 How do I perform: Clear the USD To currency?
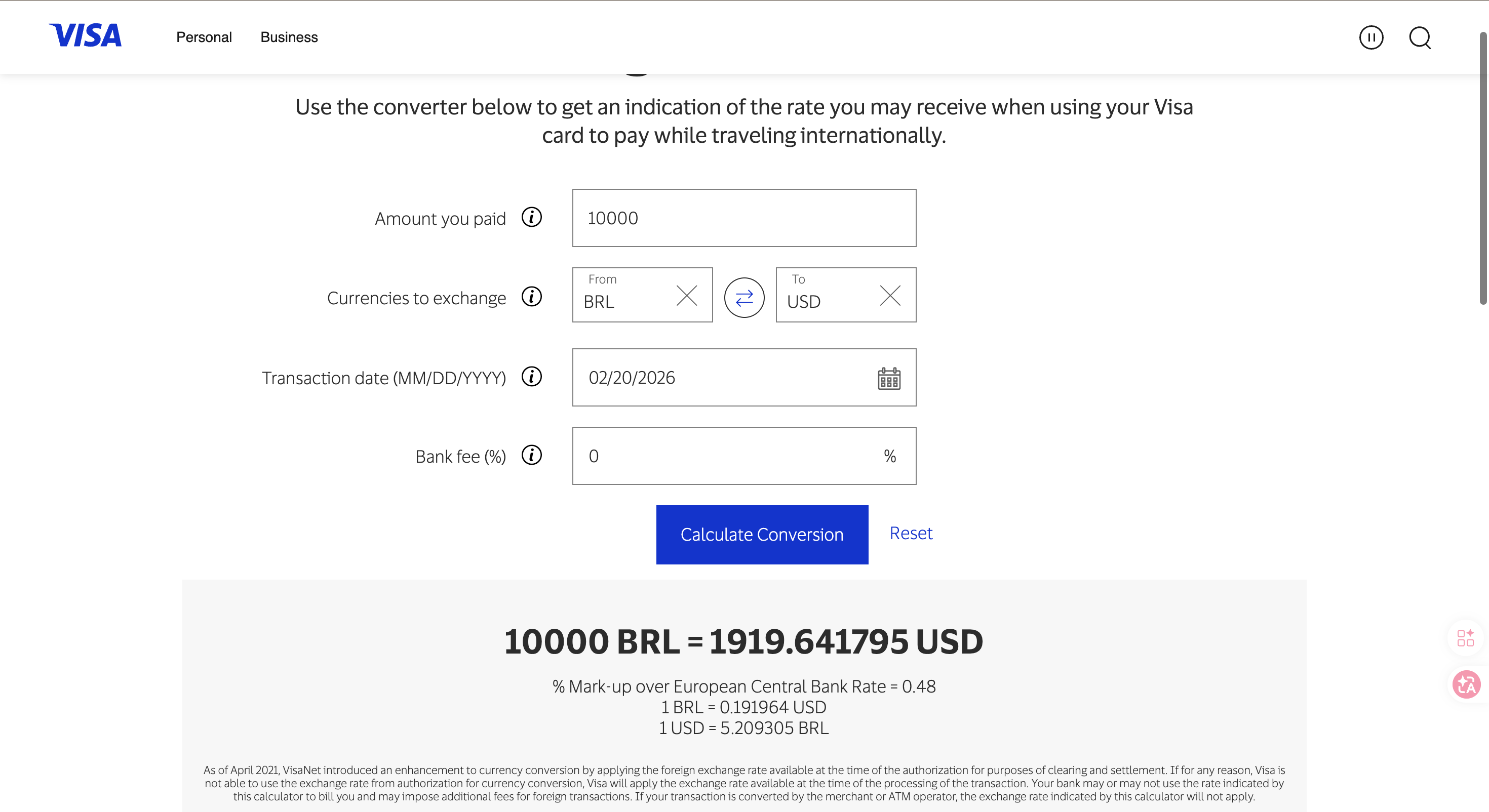[889, 296]
